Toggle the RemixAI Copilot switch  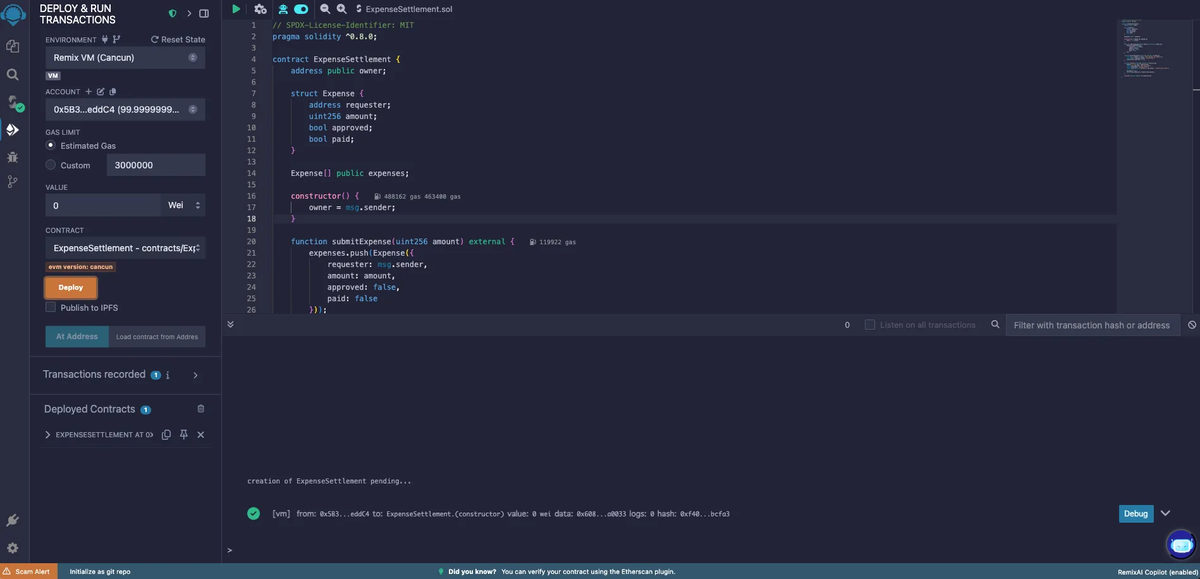pyautogui.click(x=301, y=9)
